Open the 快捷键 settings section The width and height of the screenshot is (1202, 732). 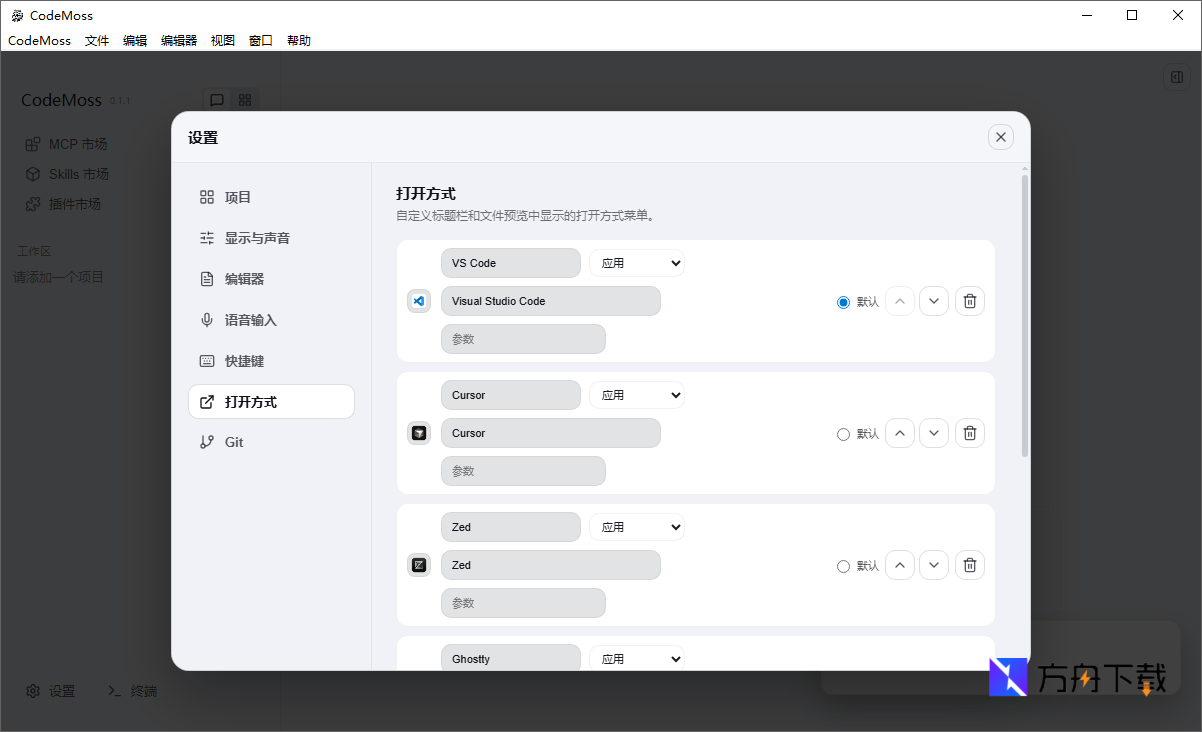click(x=244, y=361)
